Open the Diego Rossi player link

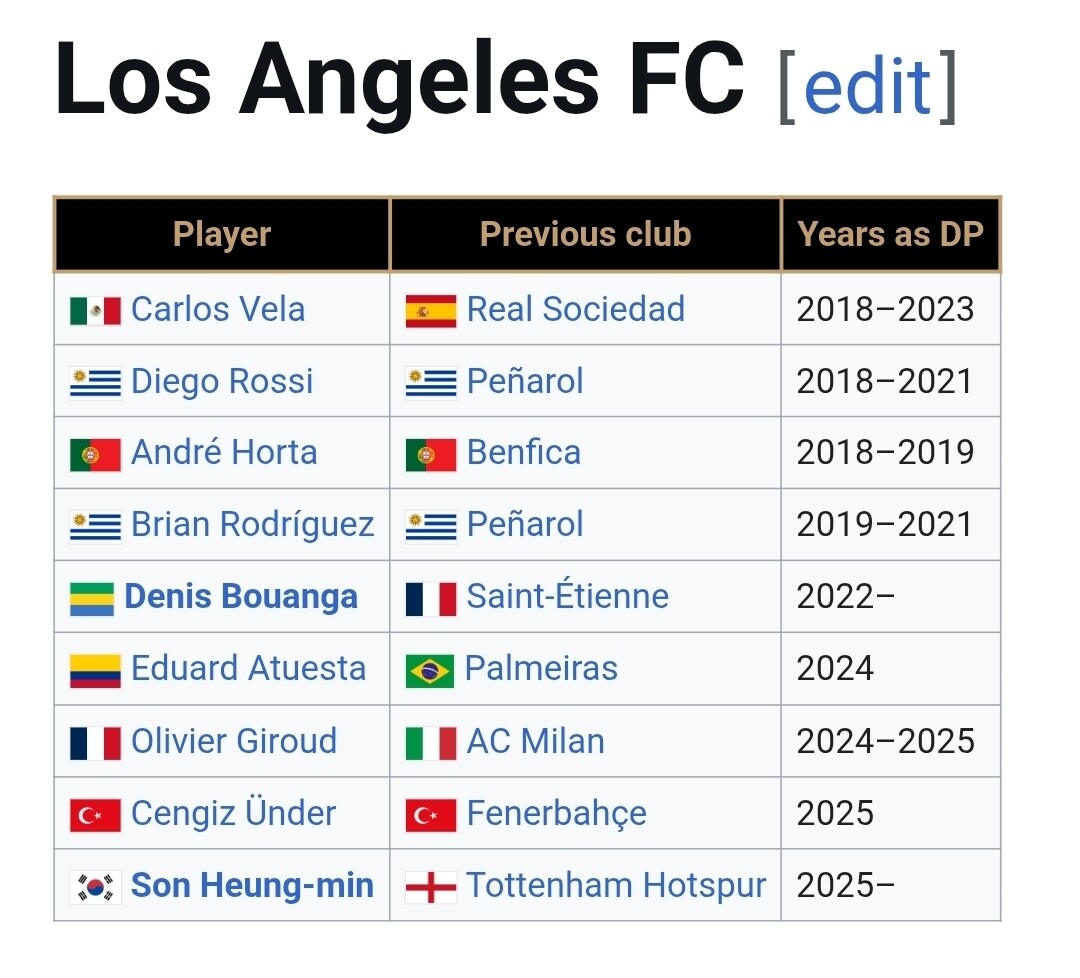tap(222, 381)
